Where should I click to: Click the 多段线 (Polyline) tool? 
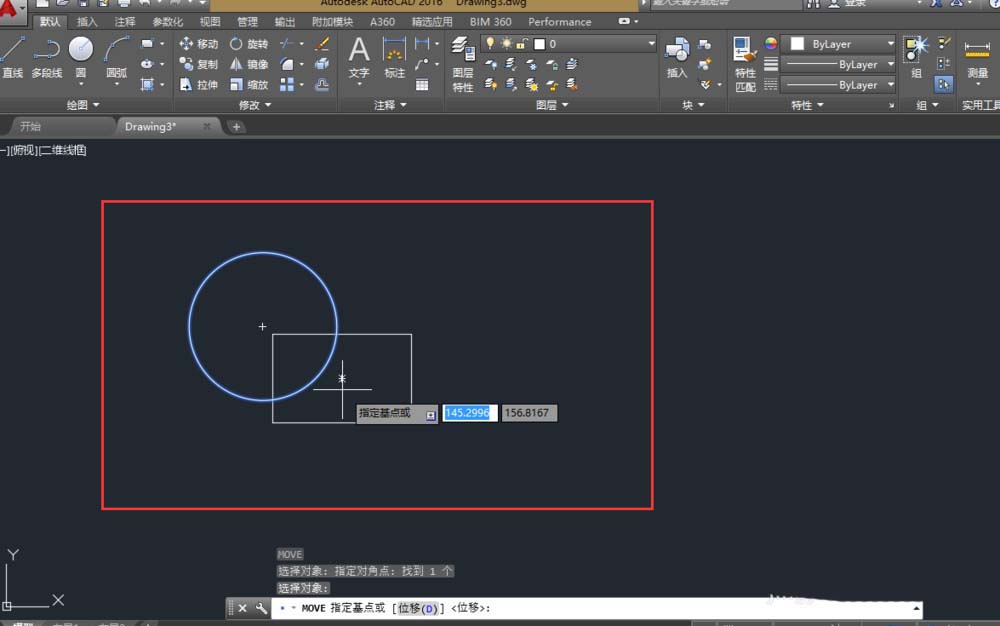(x=46, y=55)
